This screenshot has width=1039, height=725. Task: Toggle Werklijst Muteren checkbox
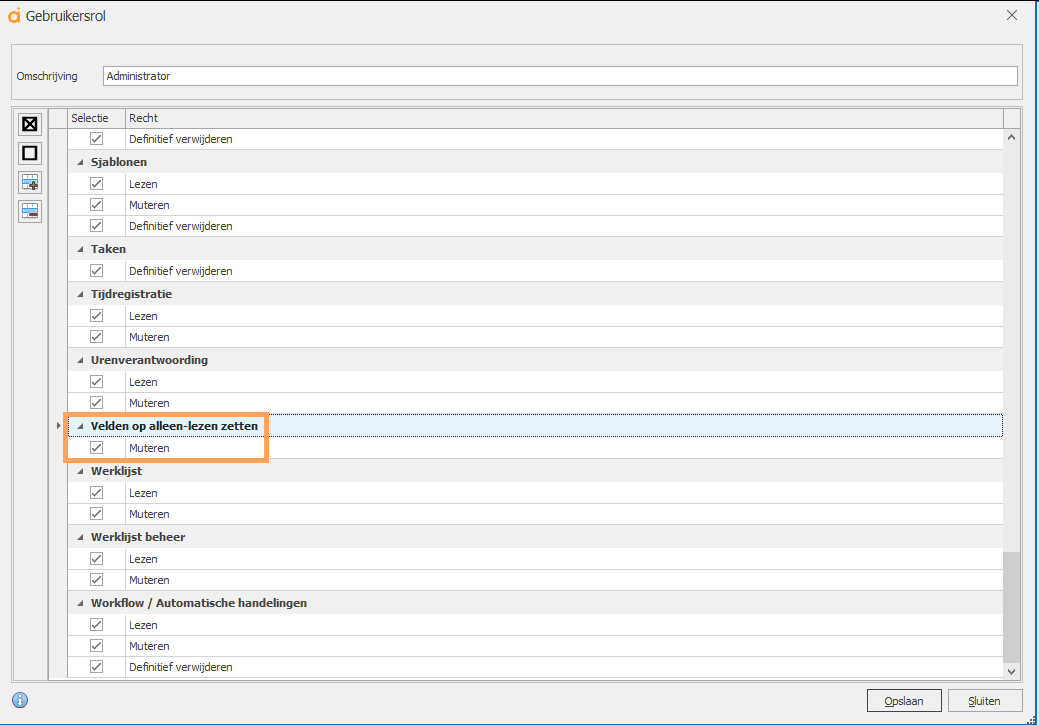click(97, 514)
